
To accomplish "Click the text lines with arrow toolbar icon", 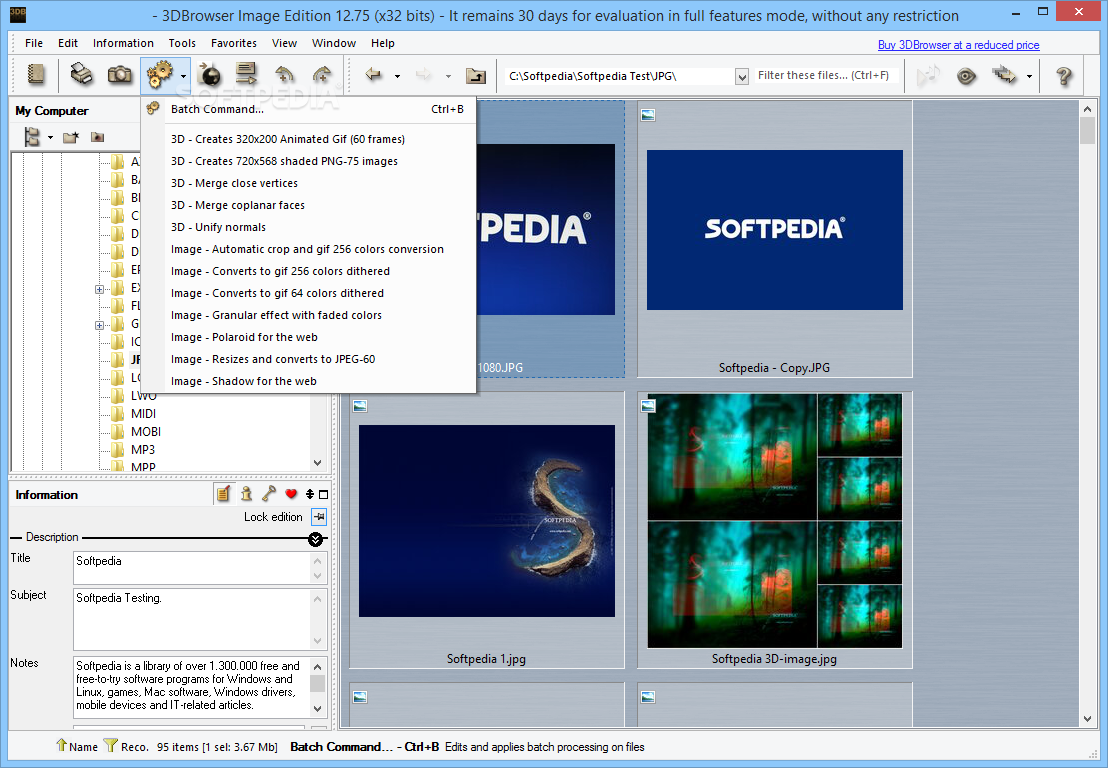I will pos(247,75).
